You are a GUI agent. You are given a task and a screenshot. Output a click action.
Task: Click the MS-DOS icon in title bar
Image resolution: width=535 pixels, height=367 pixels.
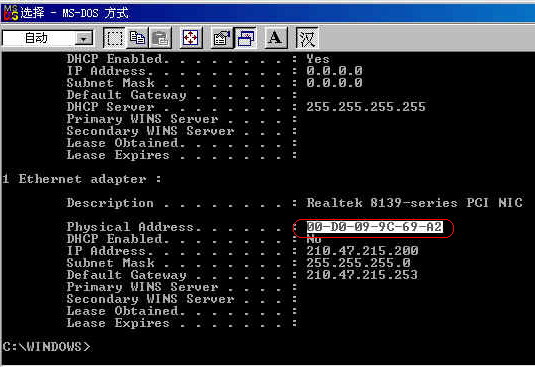[11, 13]
